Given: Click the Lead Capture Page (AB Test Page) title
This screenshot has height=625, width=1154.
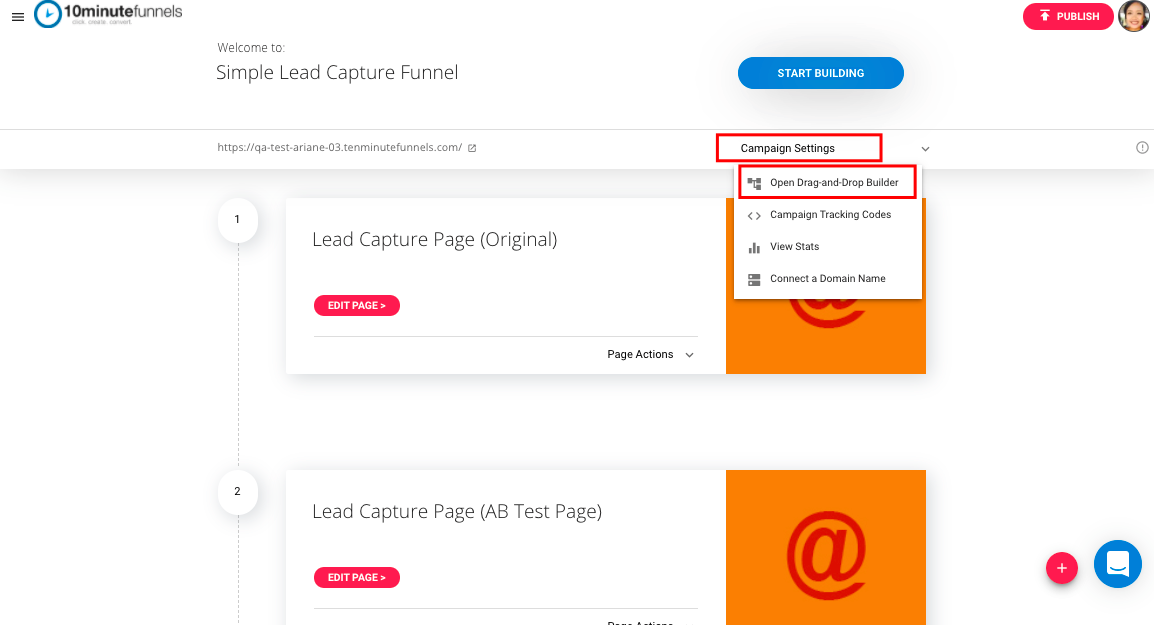Looking at the screenshot, I should point(457,512).
